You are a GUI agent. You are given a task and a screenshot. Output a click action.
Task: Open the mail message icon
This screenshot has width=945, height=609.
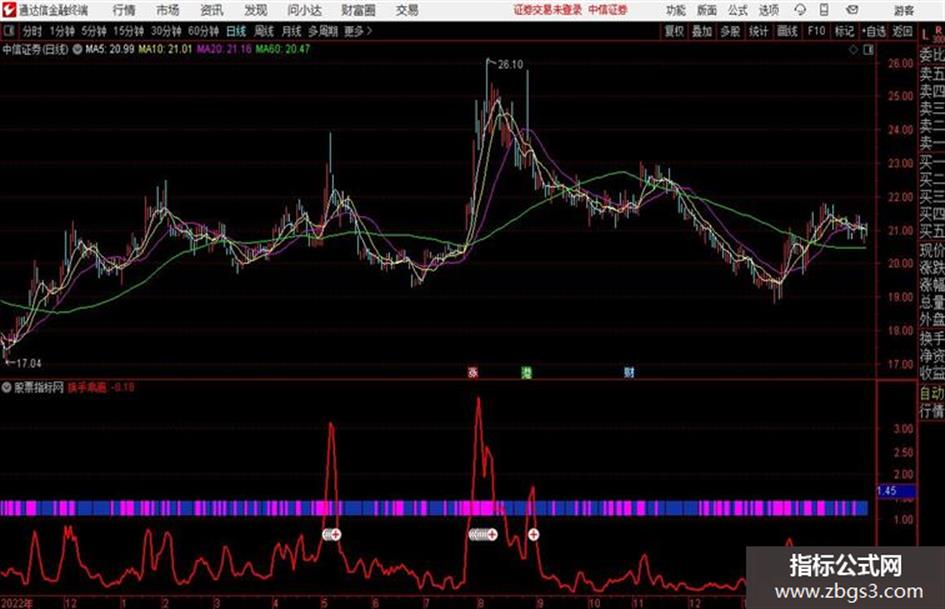point(852,10)
